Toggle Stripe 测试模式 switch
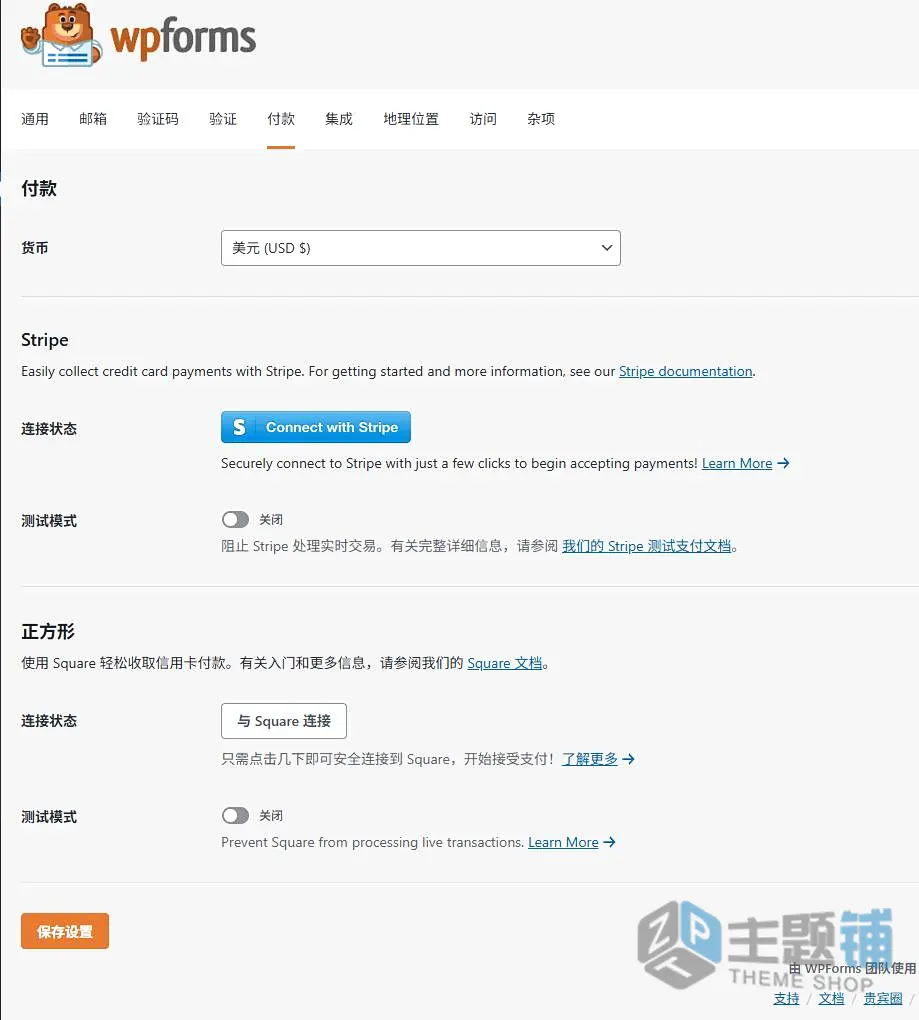The height and width of the screenshot is (1020, 919). click(x=235, y=519)
